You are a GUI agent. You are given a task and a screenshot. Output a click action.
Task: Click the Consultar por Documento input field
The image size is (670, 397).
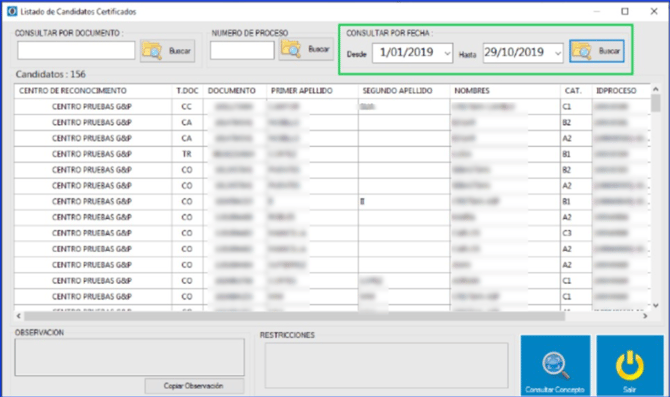tap(76, 50)
